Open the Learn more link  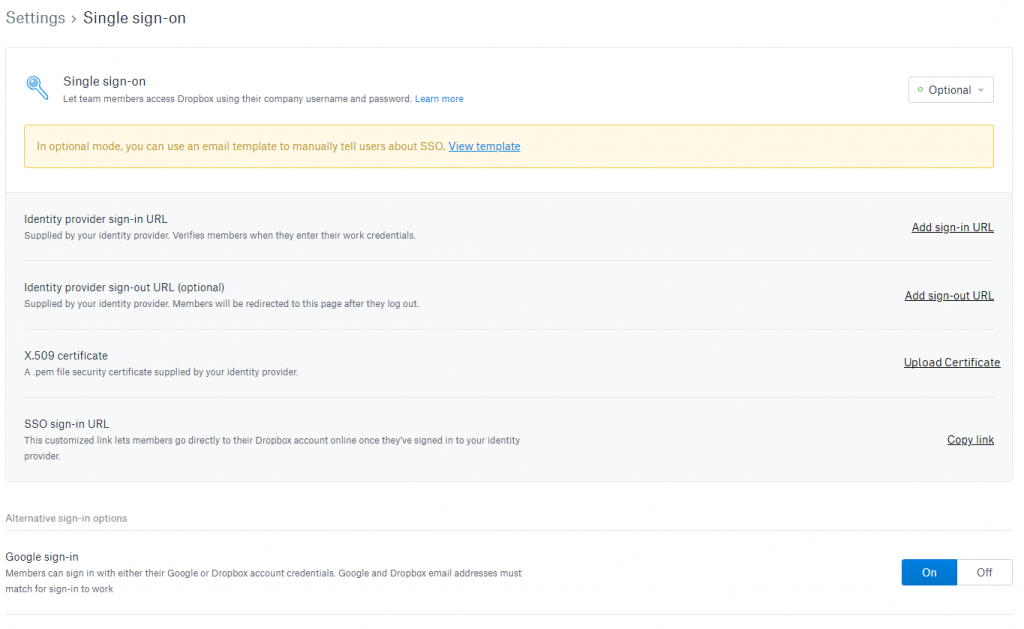pyautogui.click(x=439, y=99)
